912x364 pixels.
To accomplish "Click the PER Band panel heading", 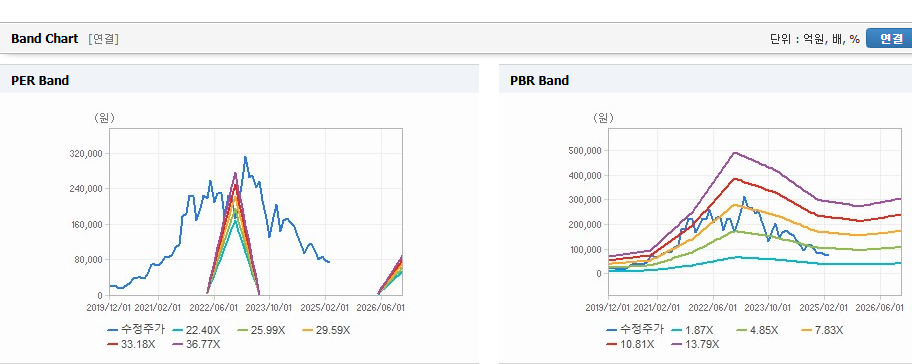I will coord(40,81).
